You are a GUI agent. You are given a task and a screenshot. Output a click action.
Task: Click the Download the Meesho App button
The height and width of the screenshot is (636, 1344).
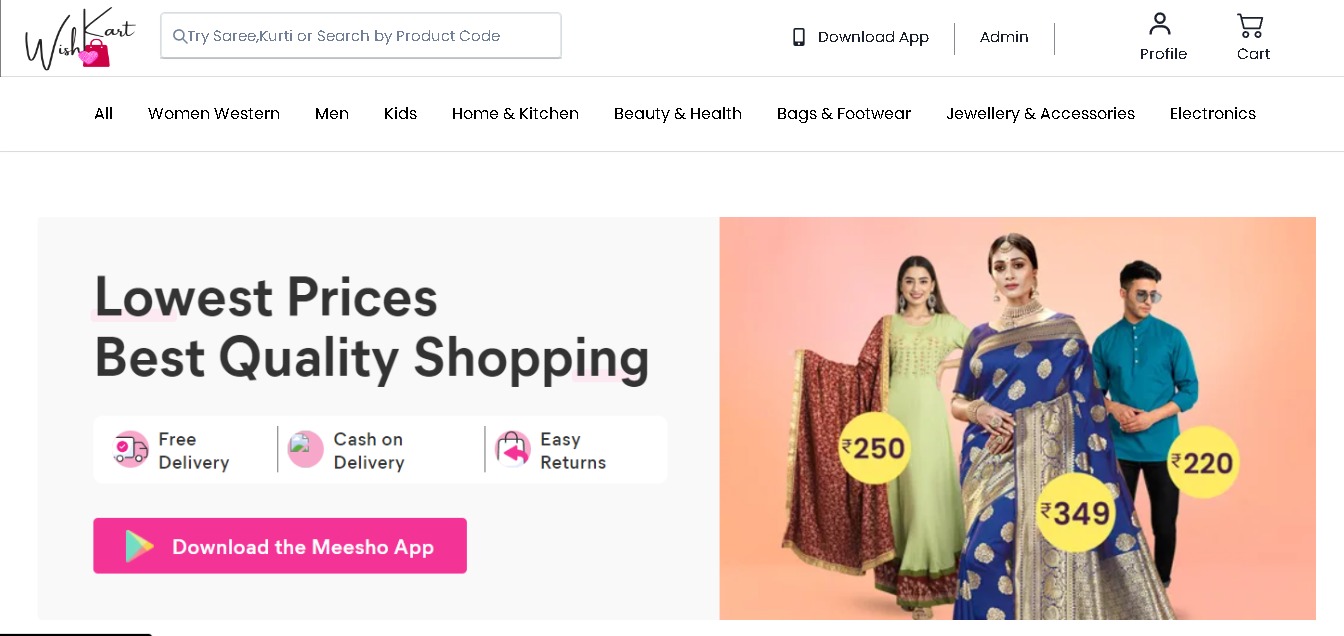(x=279, y=546)
